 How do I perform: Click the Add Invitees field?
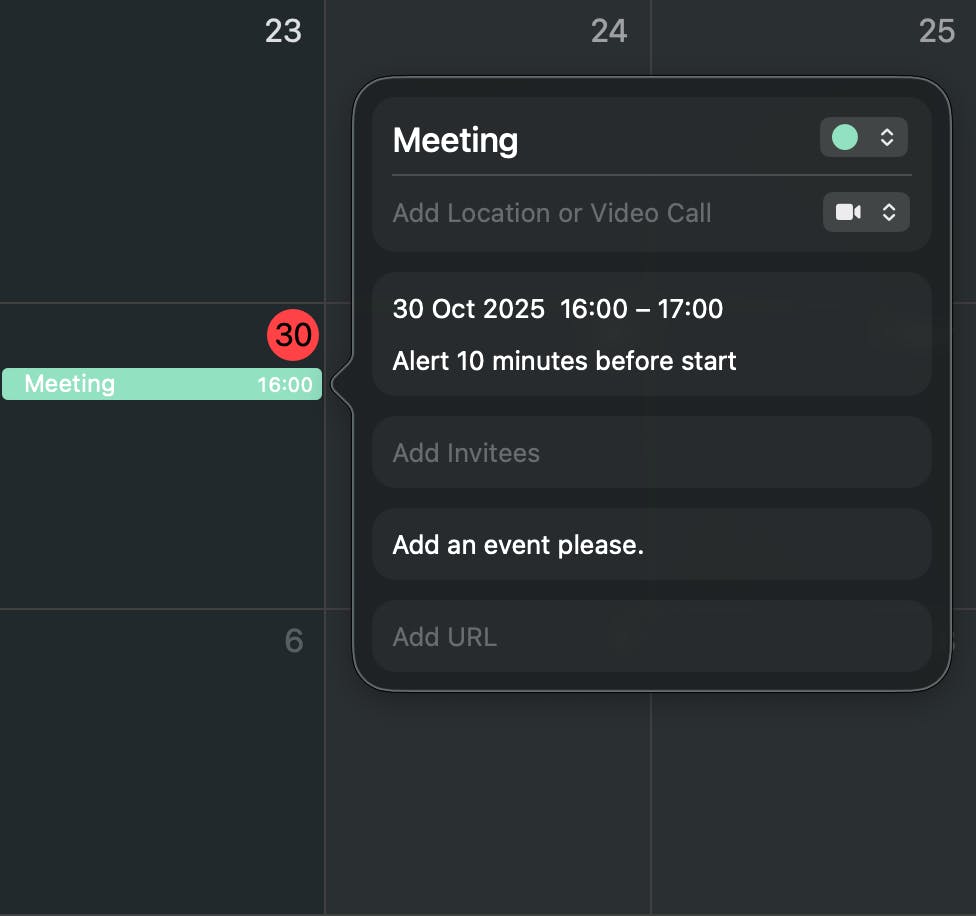[652, 452]
